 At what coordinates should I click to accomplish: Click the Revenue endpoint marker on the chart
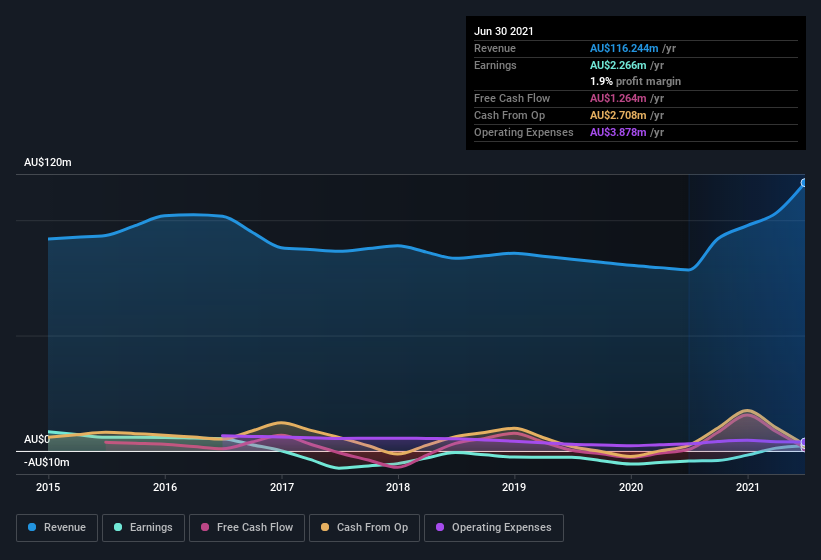[804, 183]
